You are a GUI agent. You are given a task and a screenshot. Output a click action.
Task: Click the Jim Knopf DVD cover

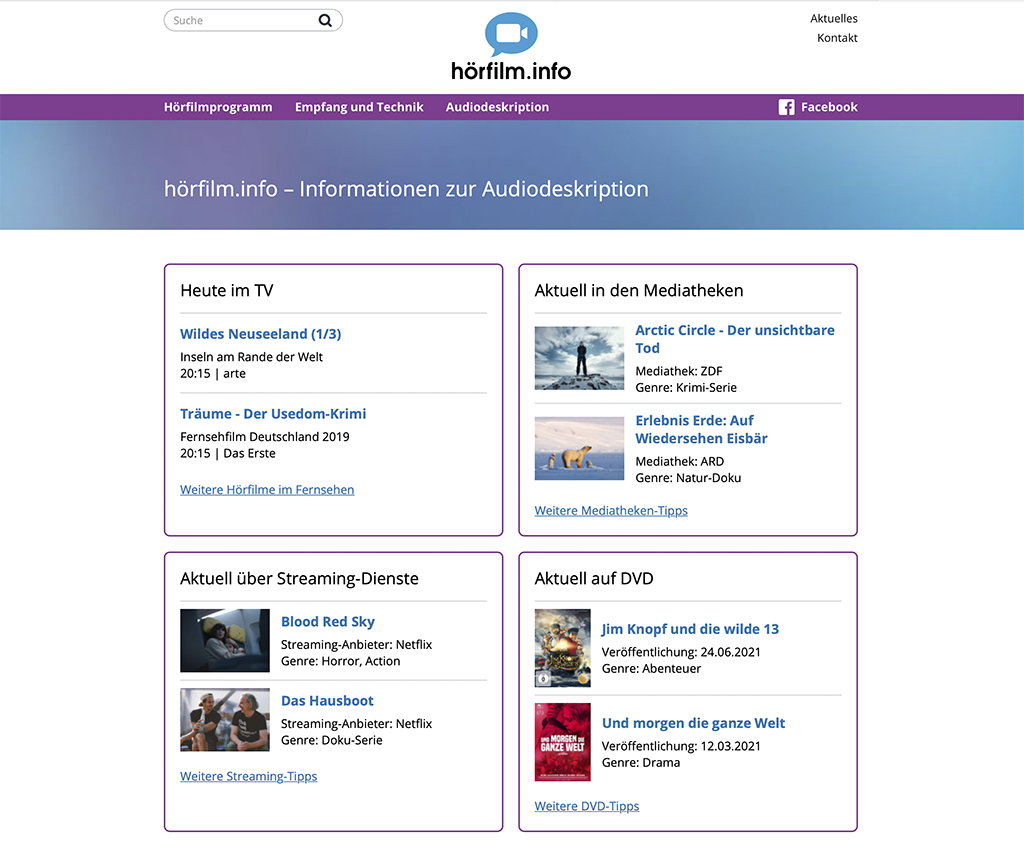pyautogui.click(x=562, y=648)
